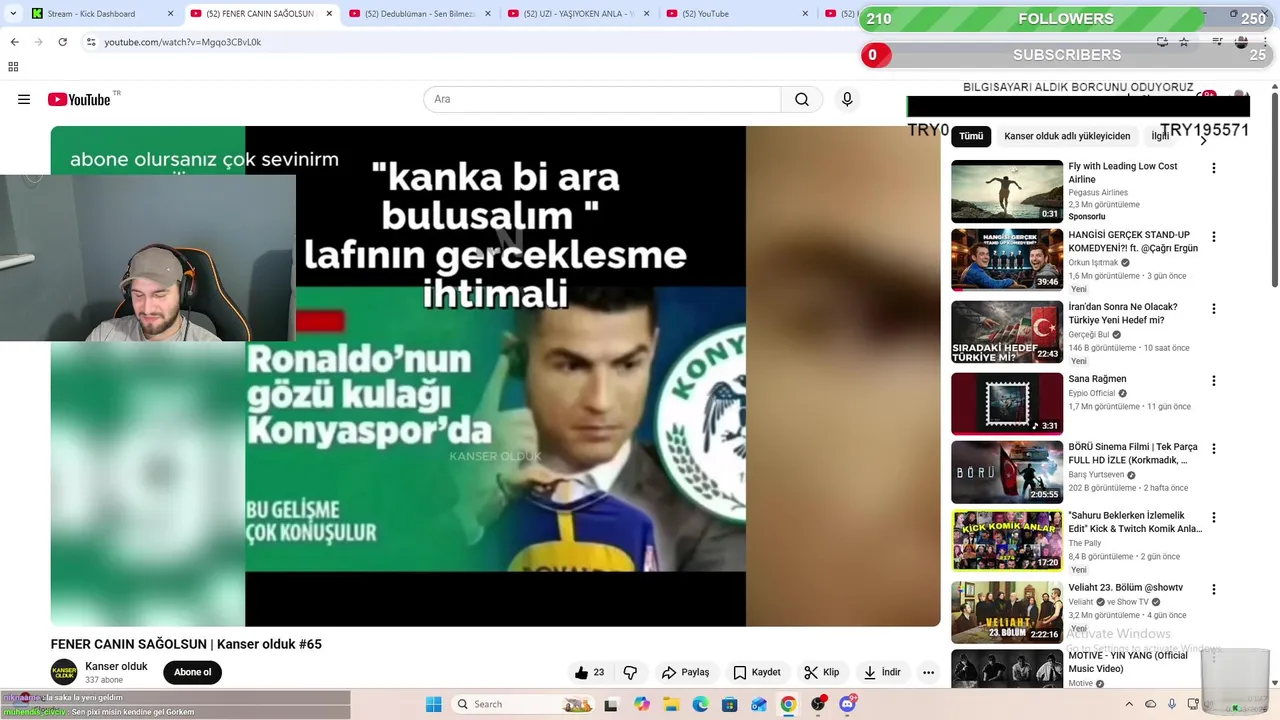Dislike the video with thumbs down
1280x720 pixels.
(x=630, y=673)
